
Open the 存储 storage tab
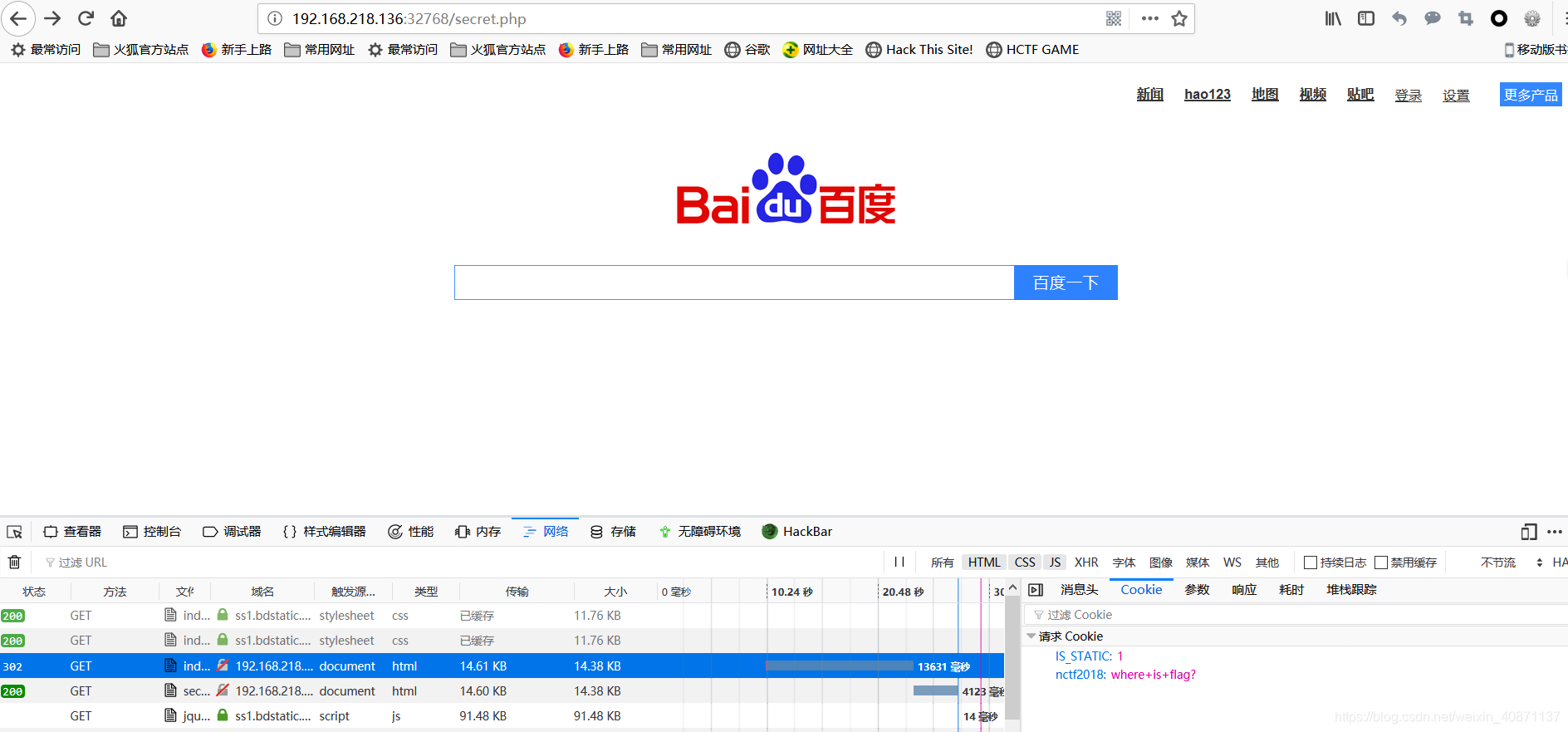(613, 532)
